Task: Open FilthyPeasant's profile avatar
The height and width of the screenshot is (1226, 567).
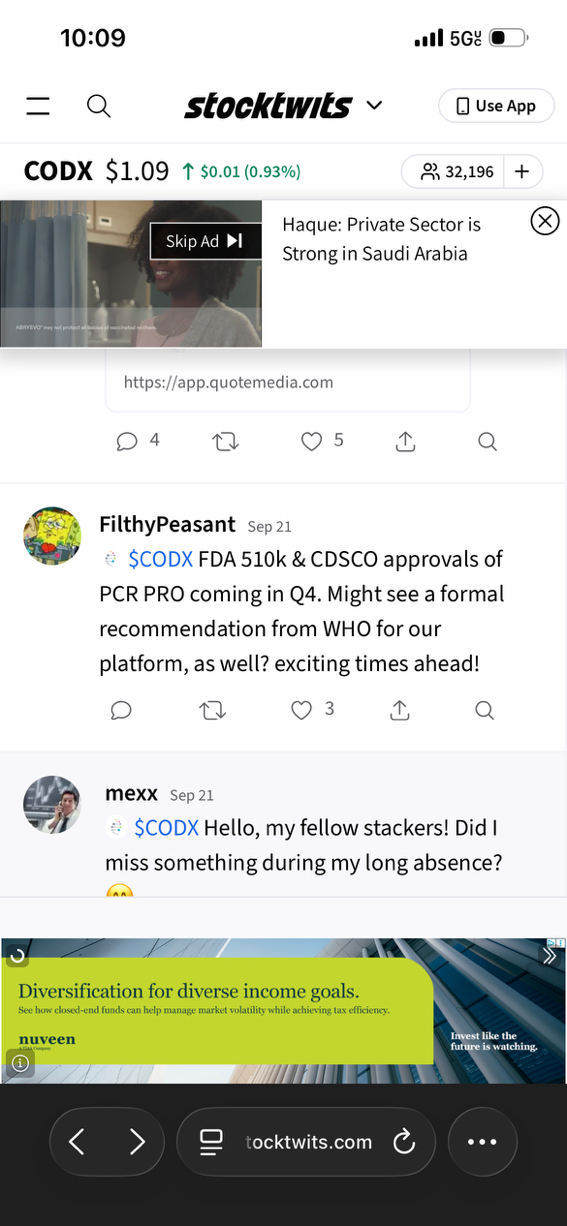Action: [x=52, y=536]
